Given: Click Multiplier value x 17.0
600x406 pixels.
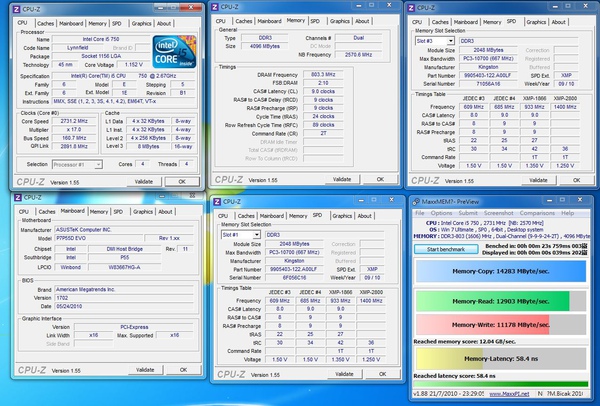Looking at the screenshot, I should [74, 130].
